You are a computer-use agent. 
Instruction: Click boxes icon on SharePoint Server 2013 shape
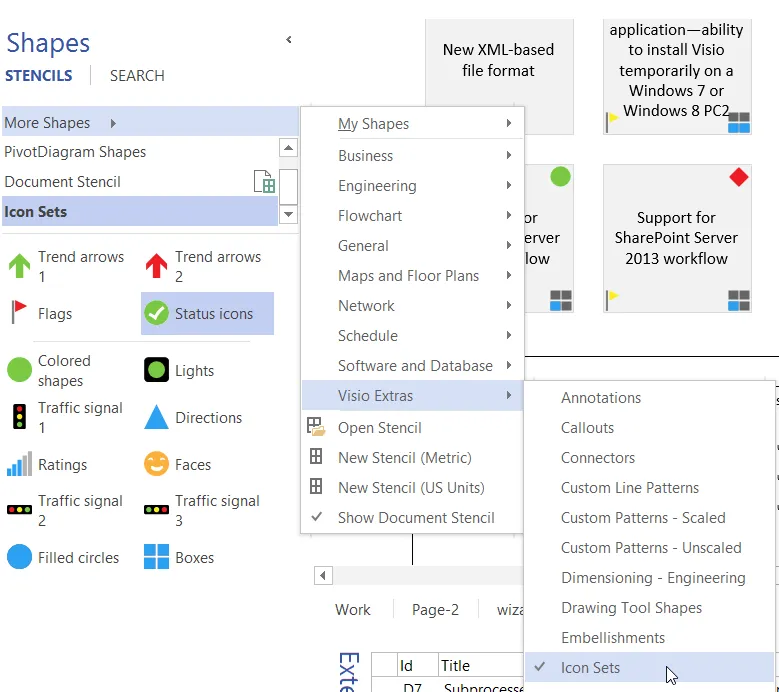click(x=739, y=301)
